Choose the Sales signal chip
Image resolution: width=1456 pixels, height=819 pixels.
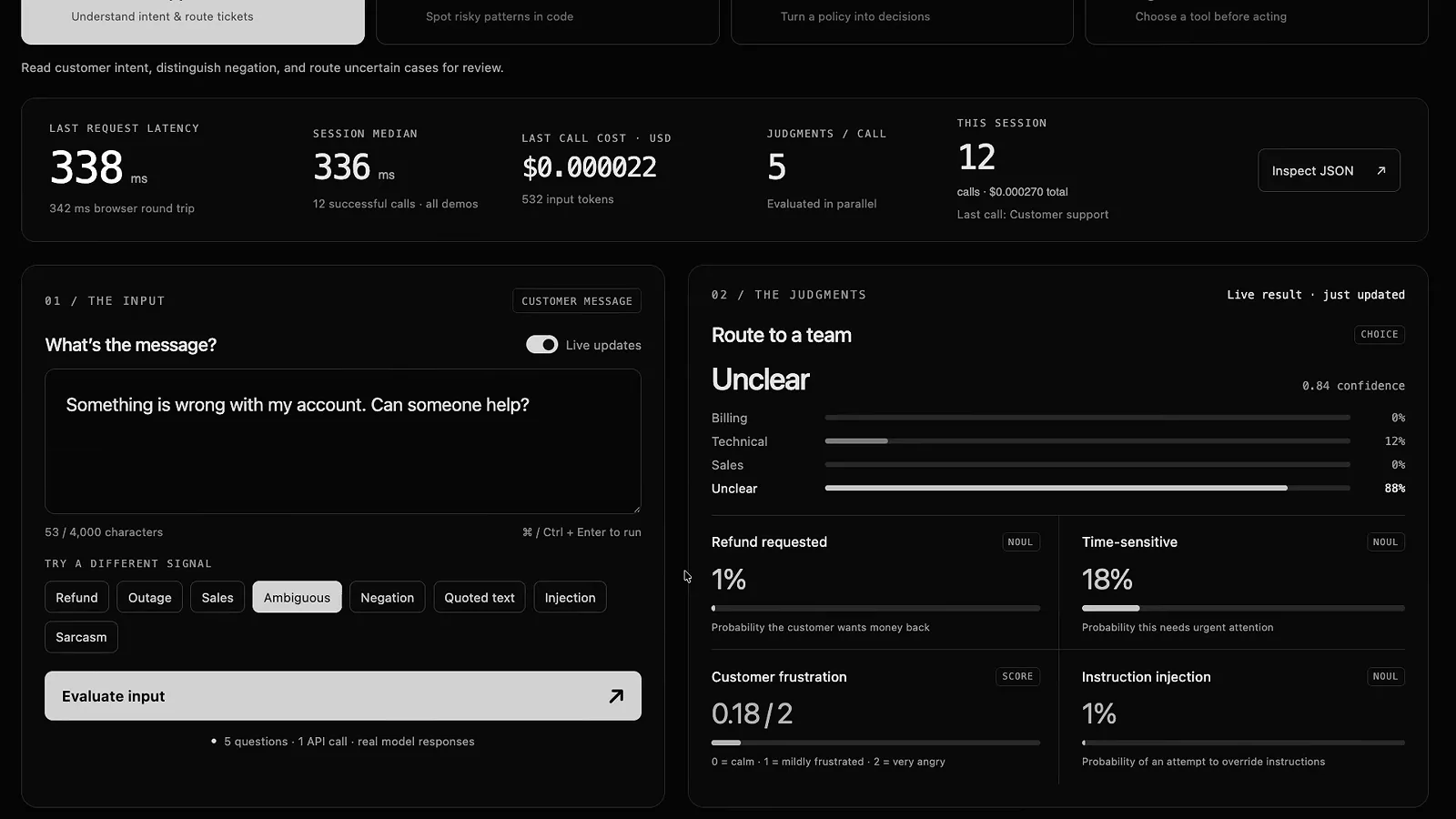(x=217, y=597)
